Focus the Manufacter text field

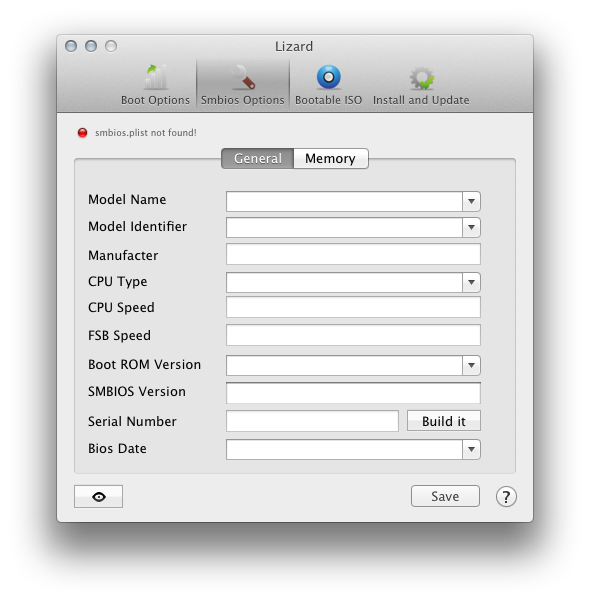tap(353, 254)
